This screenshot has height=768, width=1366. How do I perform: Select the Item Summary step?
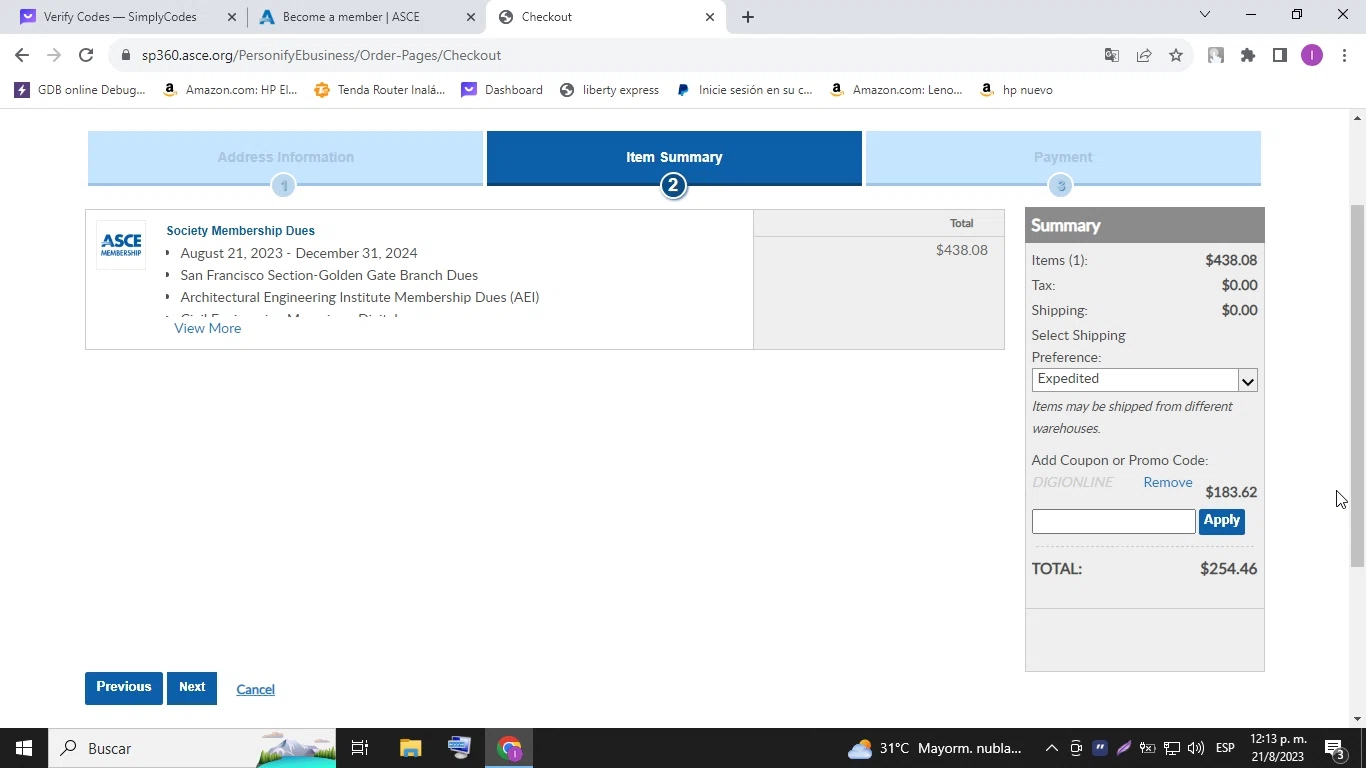[674, 158]
